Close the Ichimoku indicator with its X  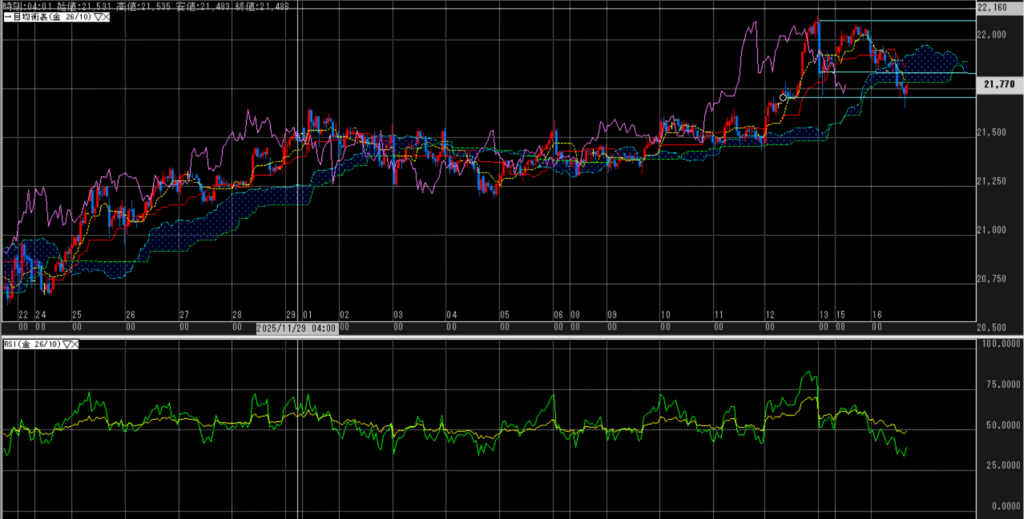pos(106,18)
